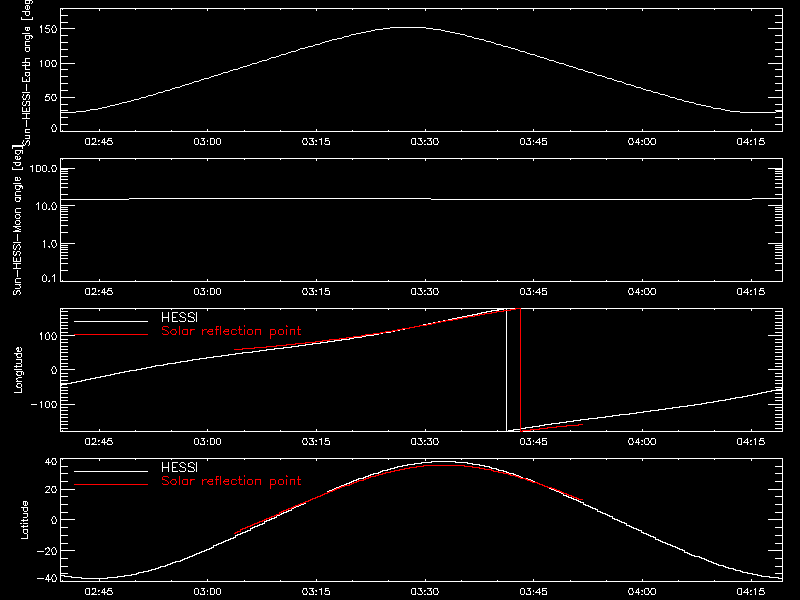Image resolution: width=800 pixels, height=600 pixels.
Task: Click the peak of the white Latitude curve
Action: [442, 462]
